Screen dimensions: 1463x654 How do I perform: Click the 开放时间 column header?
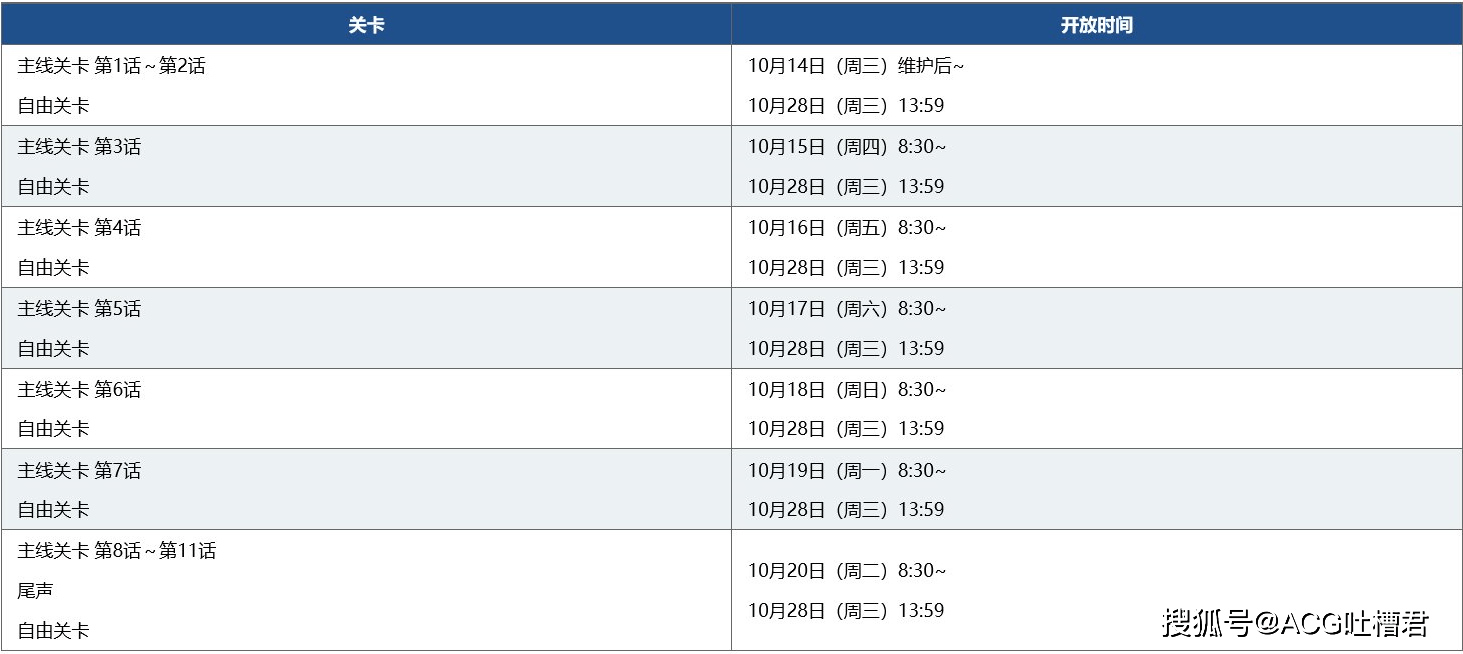(x=1096, y=25)
